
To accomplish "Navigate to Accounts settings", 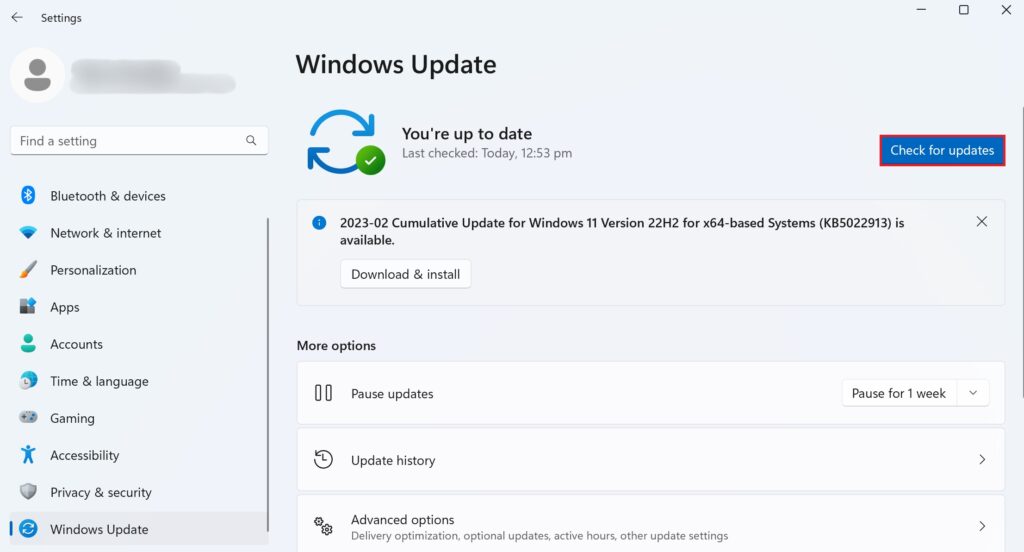I will point(138,344).
